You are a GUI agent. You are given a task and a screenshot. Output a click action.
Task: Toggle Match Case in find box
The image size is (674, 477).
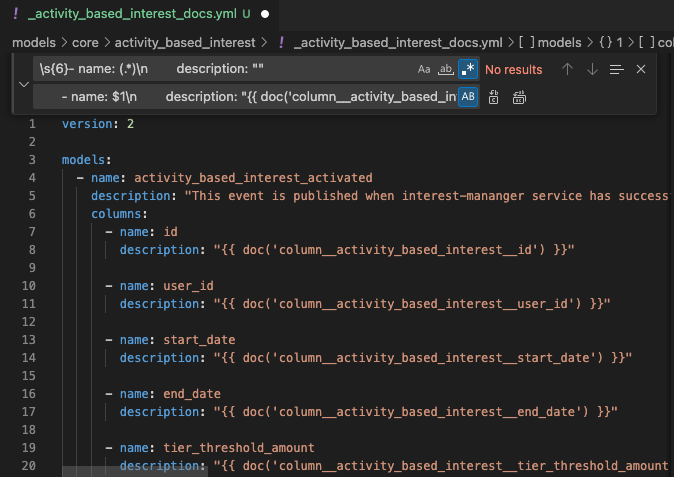[424, 70]
